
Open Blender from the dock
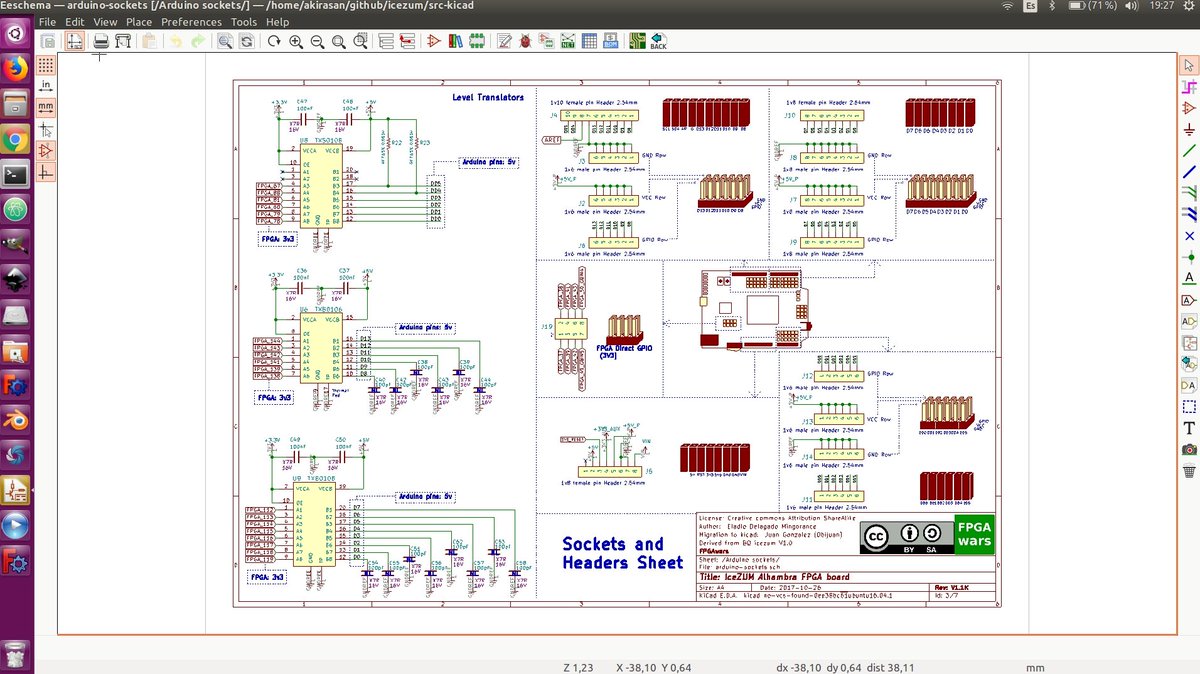[15, 420]
